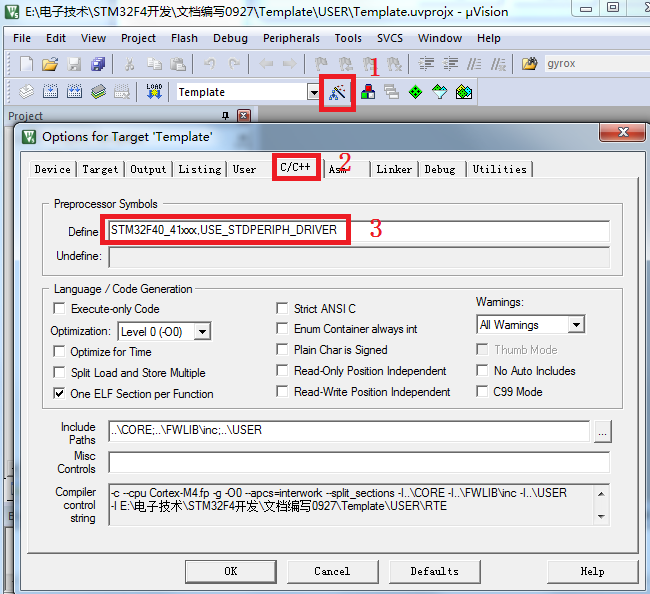The image size is (650, 594).
Task: Redo the last undone action
Action: pos(234,63)
